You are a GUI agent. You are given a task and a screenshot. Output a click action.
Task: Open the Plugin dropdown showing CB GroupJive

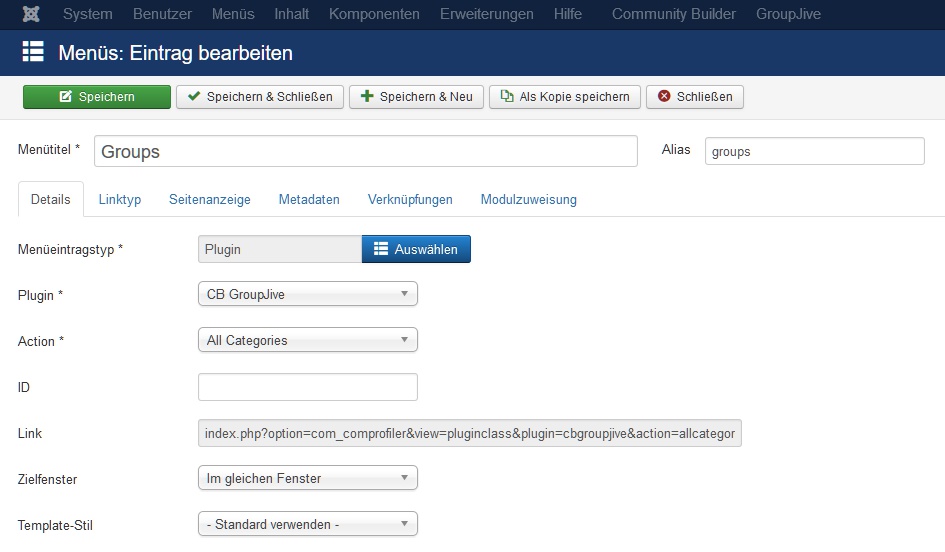307,294
